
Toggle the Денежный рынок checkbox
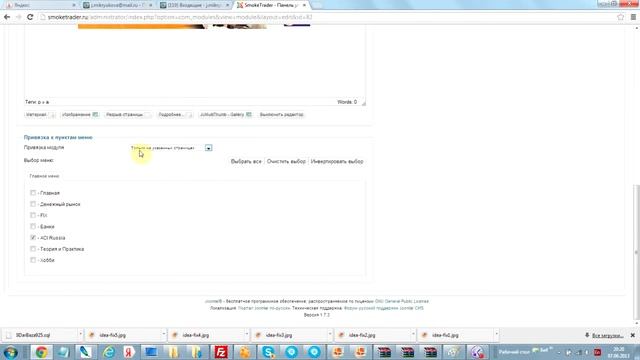(33, 204)
